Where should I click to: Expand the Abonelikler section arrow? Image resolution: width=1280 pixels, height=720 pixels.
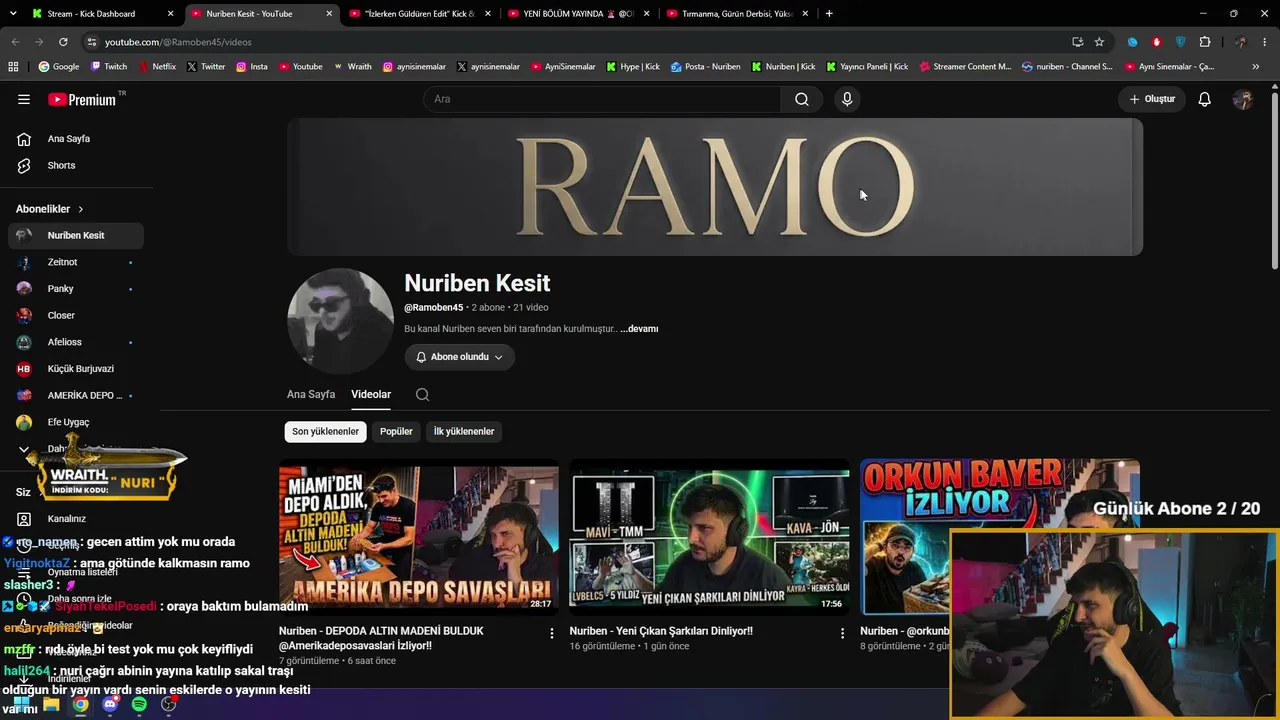point(81,209)
